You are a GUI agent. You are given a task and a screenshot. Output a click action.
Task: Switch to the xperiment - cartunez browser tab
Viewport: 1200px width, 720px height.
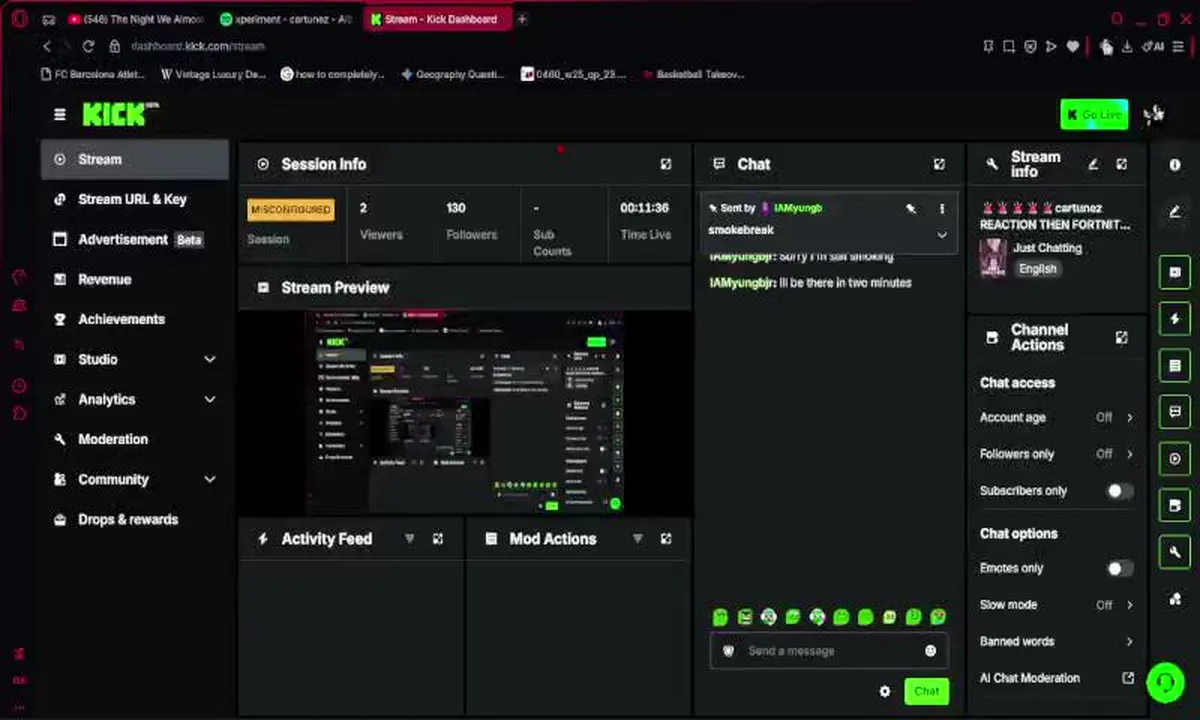pyautogui.click(x=285, y=19)
